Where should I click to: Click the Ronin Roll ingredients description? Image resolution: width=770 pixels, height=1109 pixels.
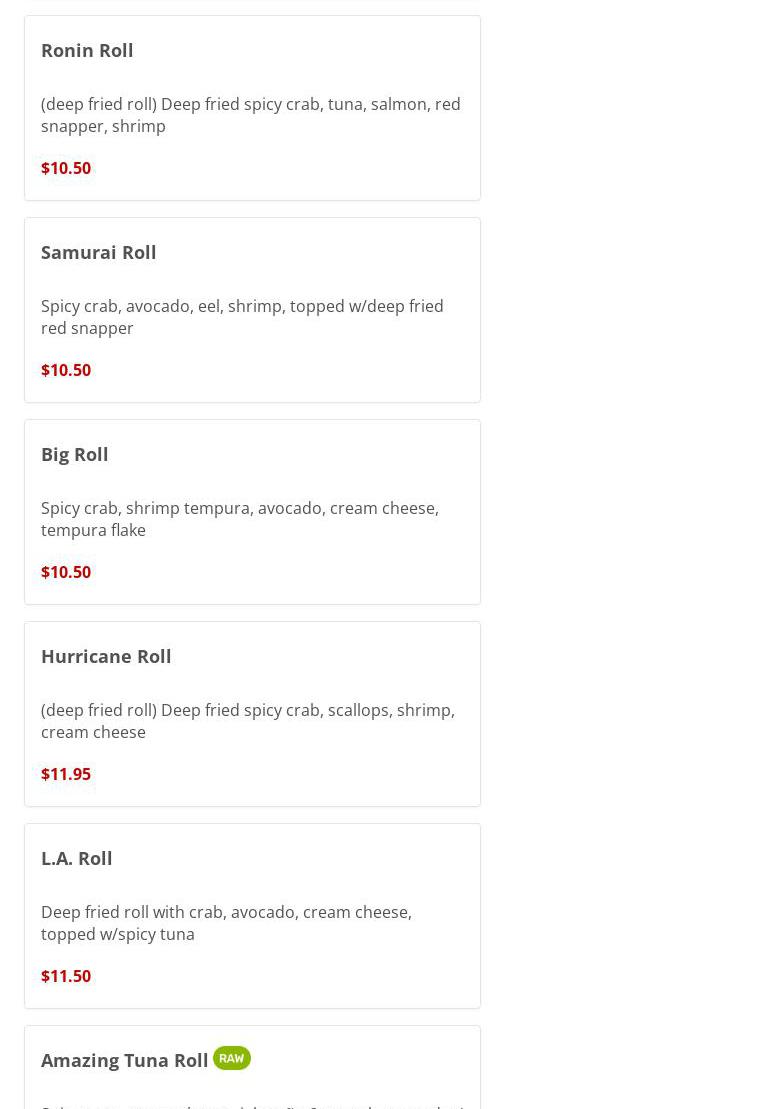tap(250, 115)
